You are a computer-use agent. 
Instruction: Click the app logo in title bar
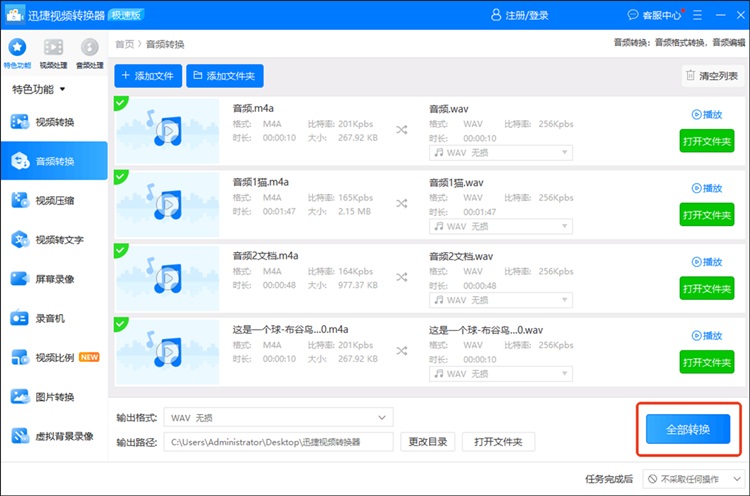point(15,15)
